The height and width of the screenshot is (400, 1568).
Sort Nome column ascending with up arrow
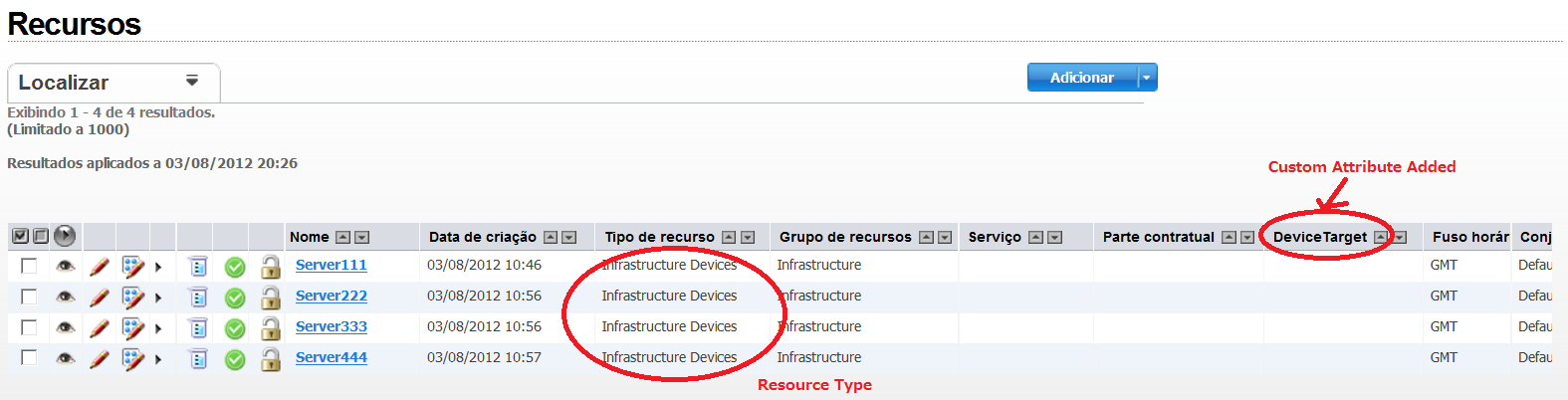pyautogui.click(x=342, y=238)
